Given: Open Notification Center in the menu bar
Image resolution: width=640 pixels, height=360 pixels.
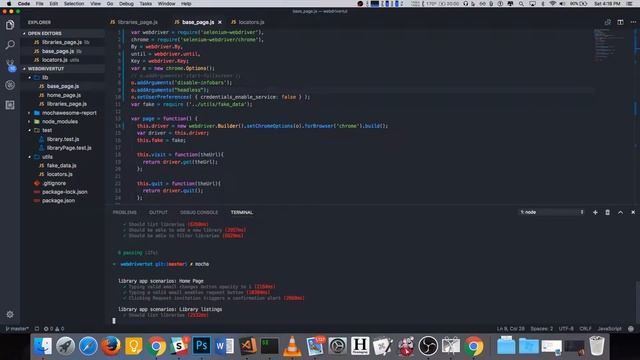Looking at the screenshot, I should click(629, 4).
